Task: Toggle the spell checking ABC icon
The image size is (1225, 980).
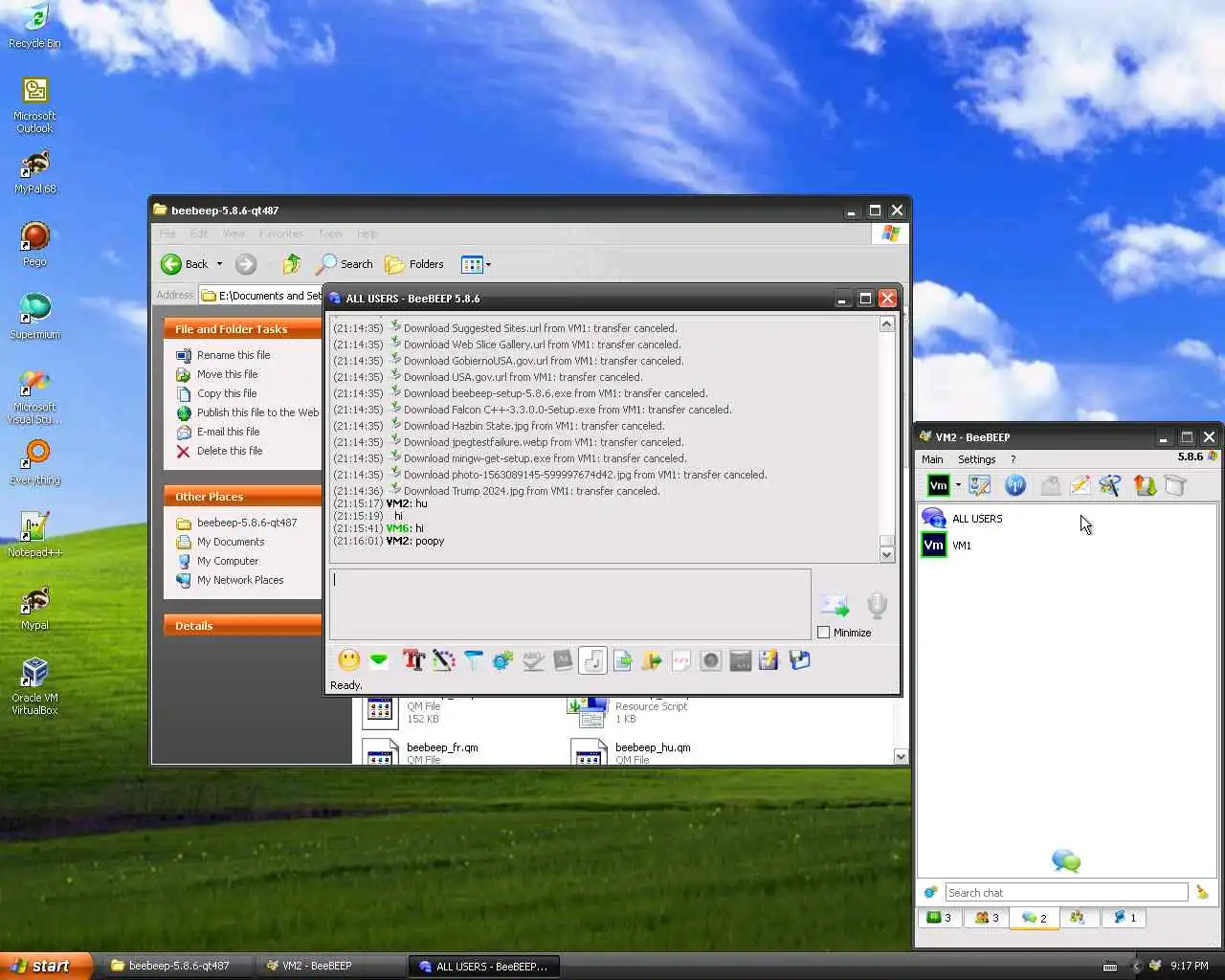Action: 533,659
